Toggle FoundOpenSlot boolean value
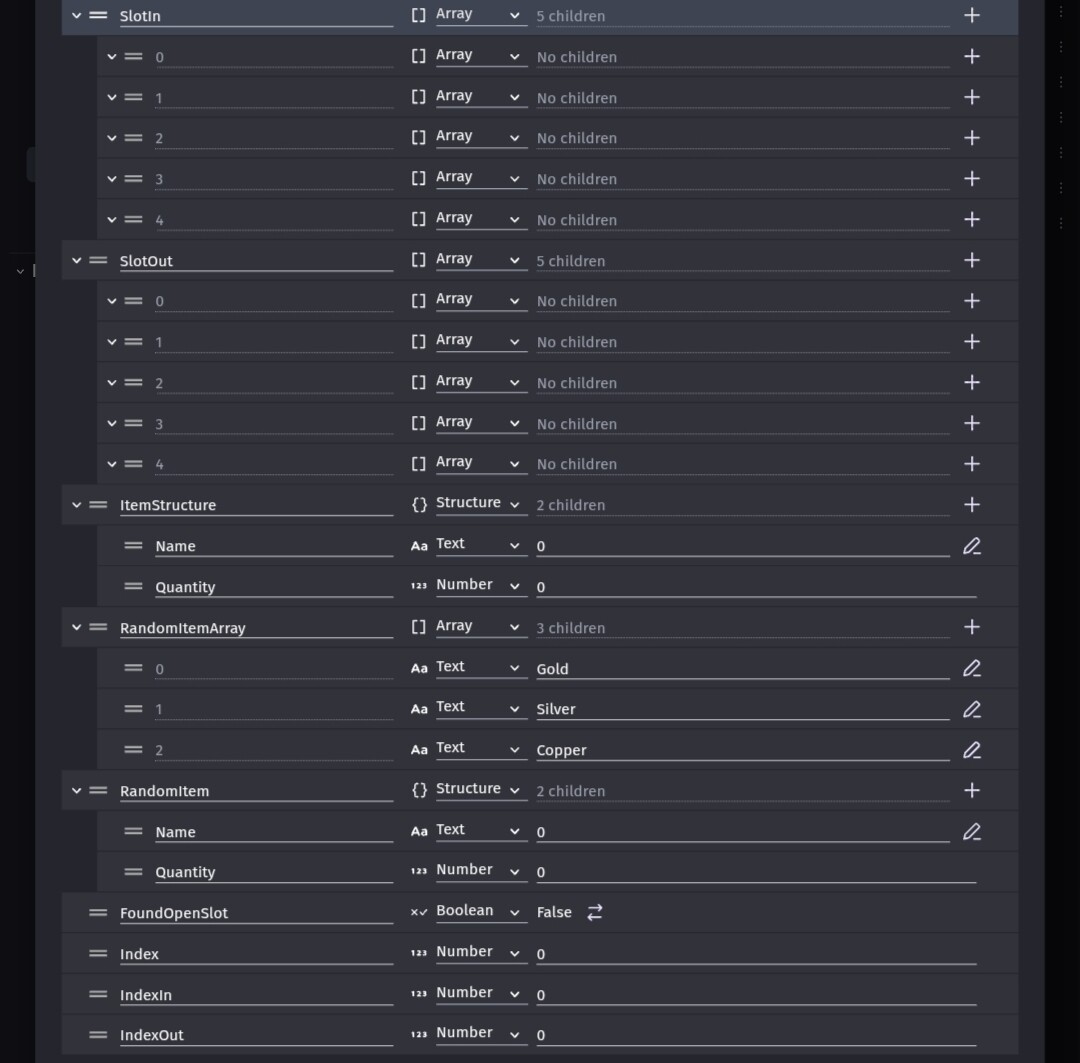 (x=595, y=912)
